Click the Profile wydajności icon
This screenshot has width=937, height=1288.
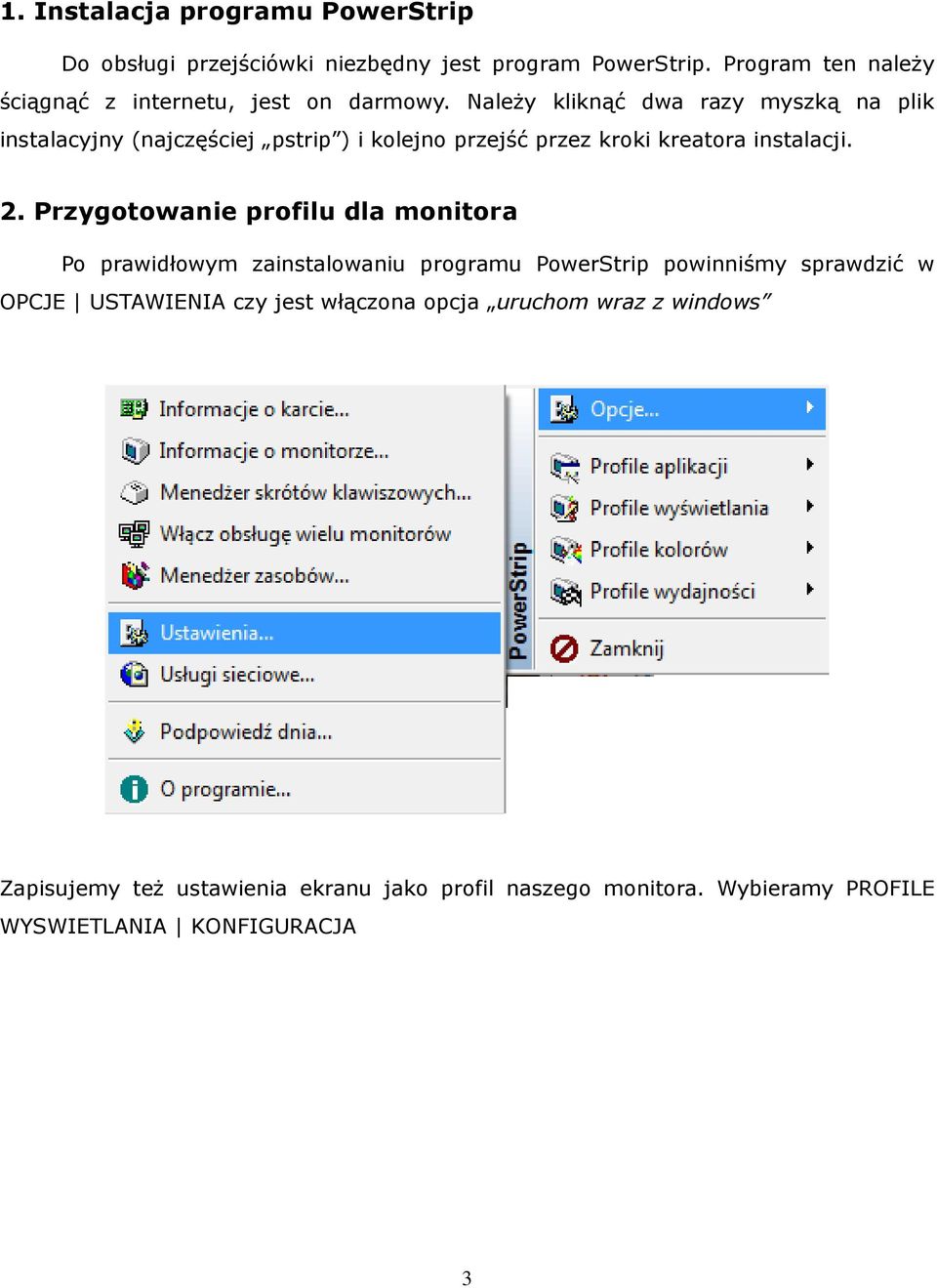(x=565, y=592)
